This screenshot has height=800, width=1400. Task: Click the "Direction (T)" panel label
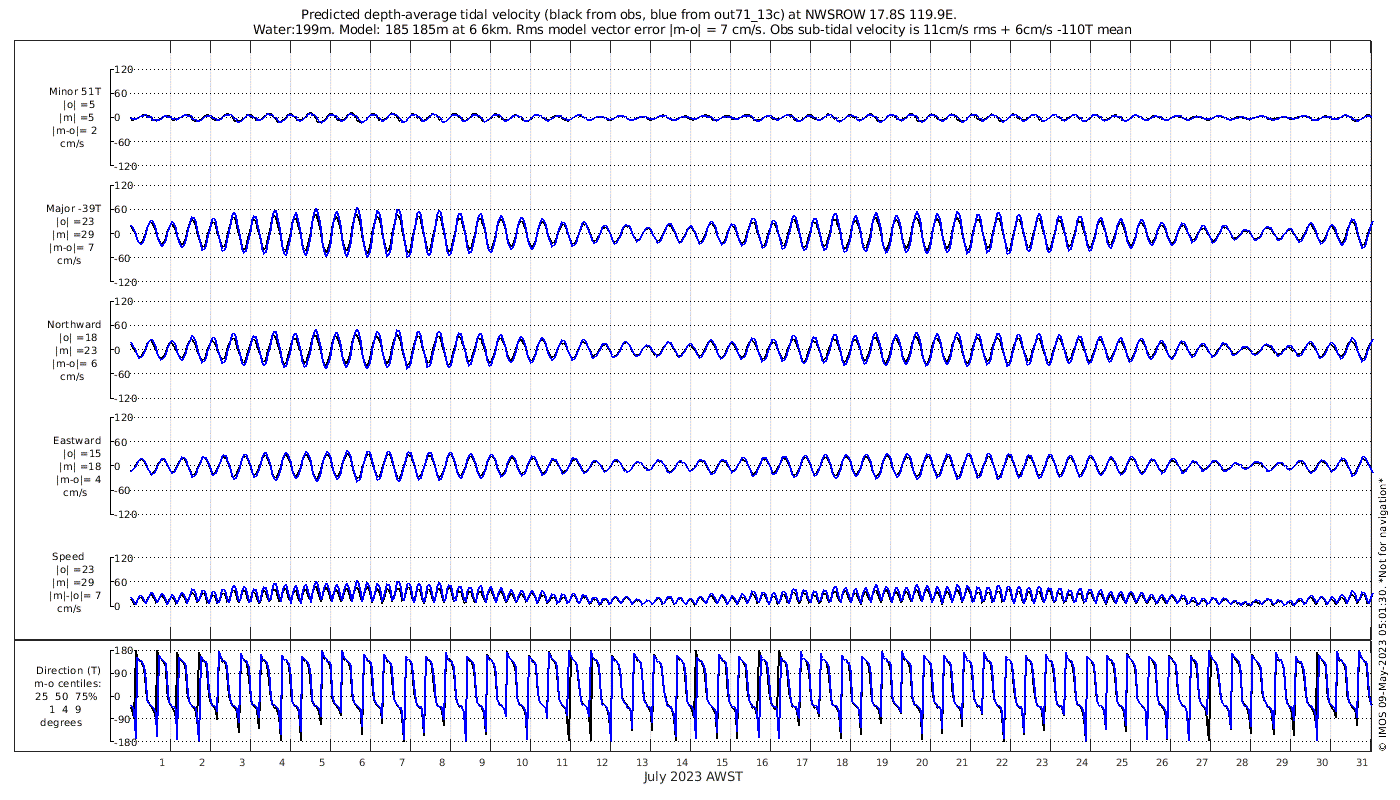tap(68, 671)
